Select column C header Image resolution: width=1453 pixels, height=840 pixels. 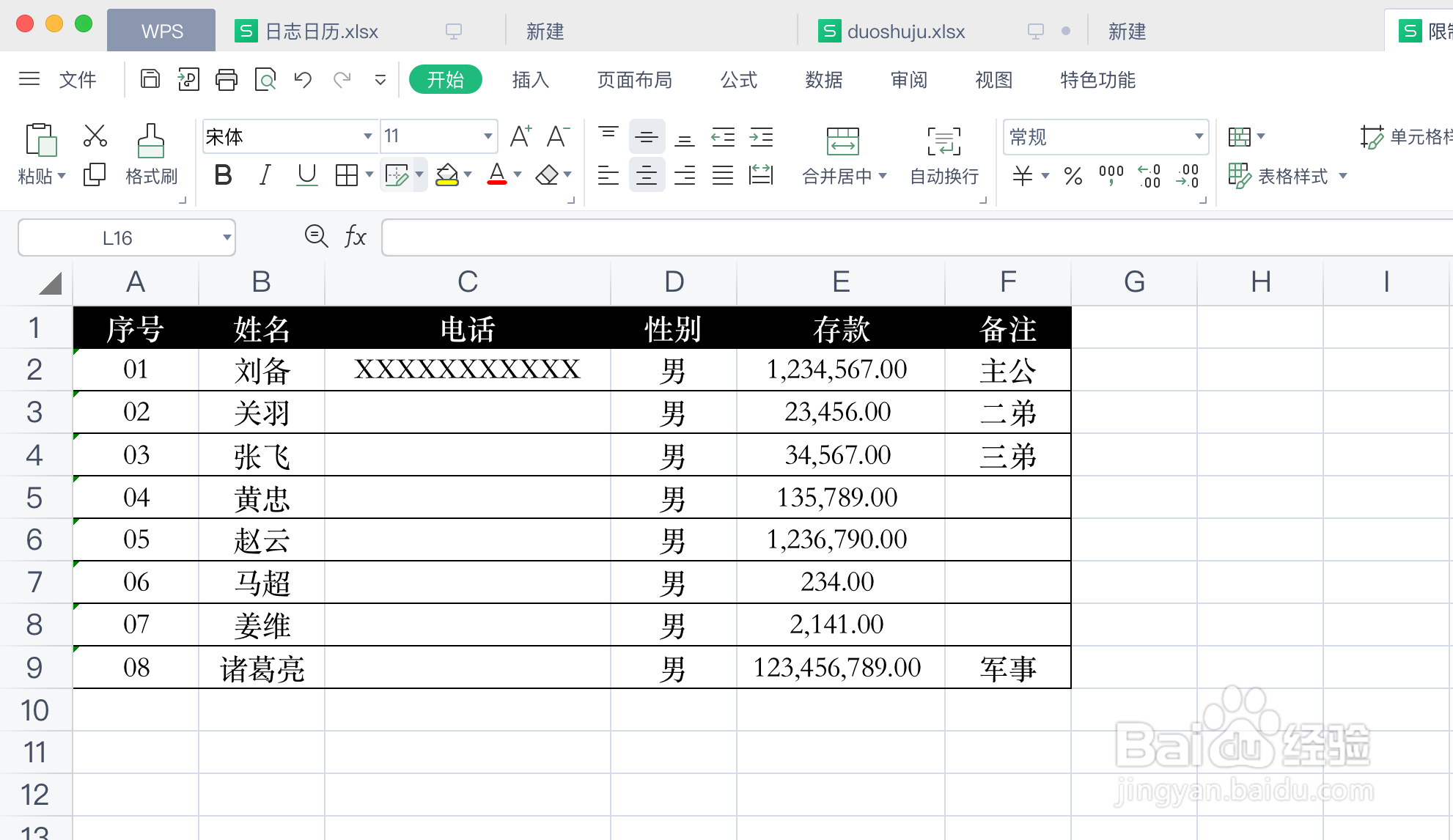468,282
